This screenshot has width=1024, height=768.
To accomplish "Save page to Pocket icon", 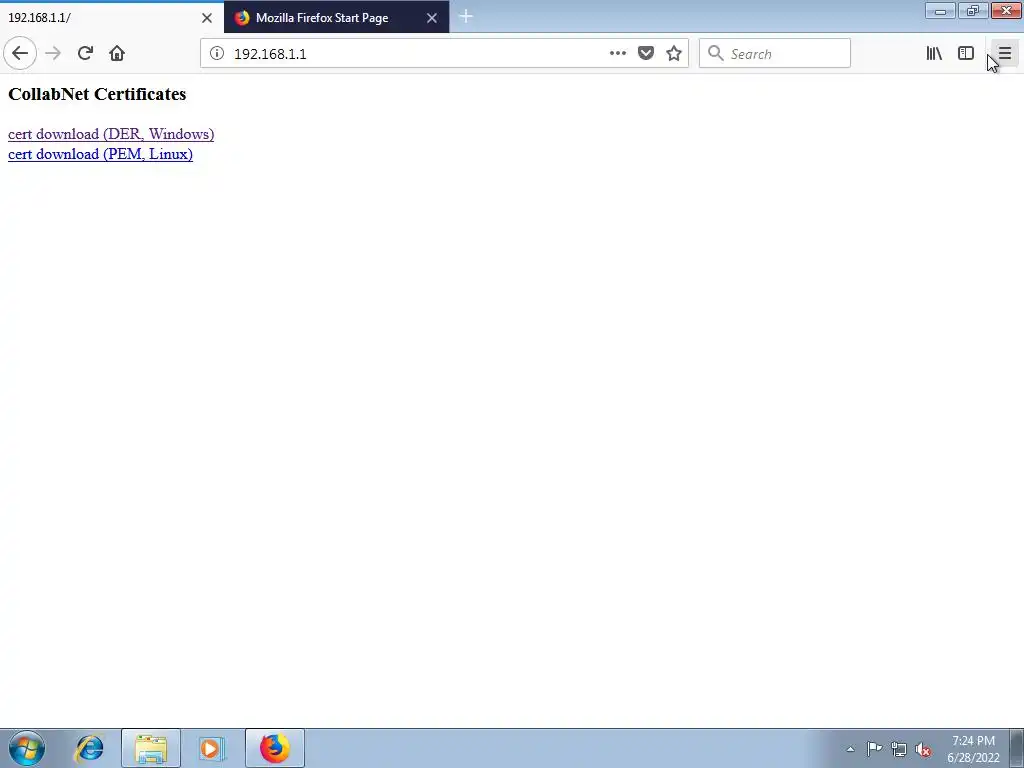I will 646,54.
